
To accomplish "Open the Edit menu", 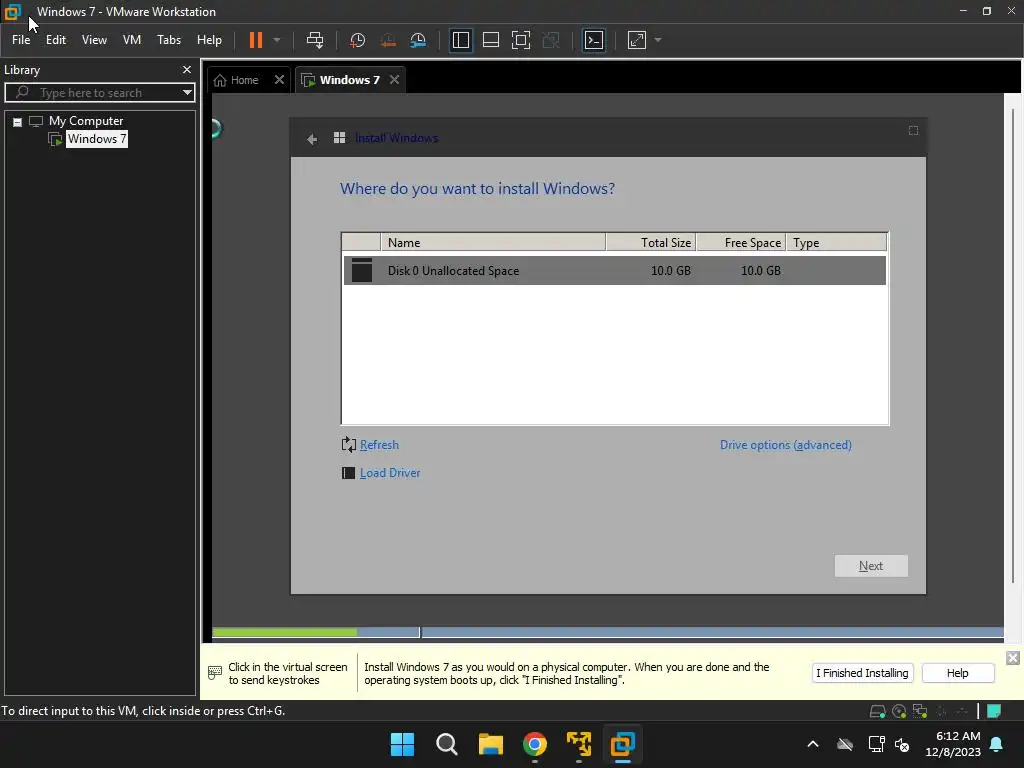I will pos(56,40).
